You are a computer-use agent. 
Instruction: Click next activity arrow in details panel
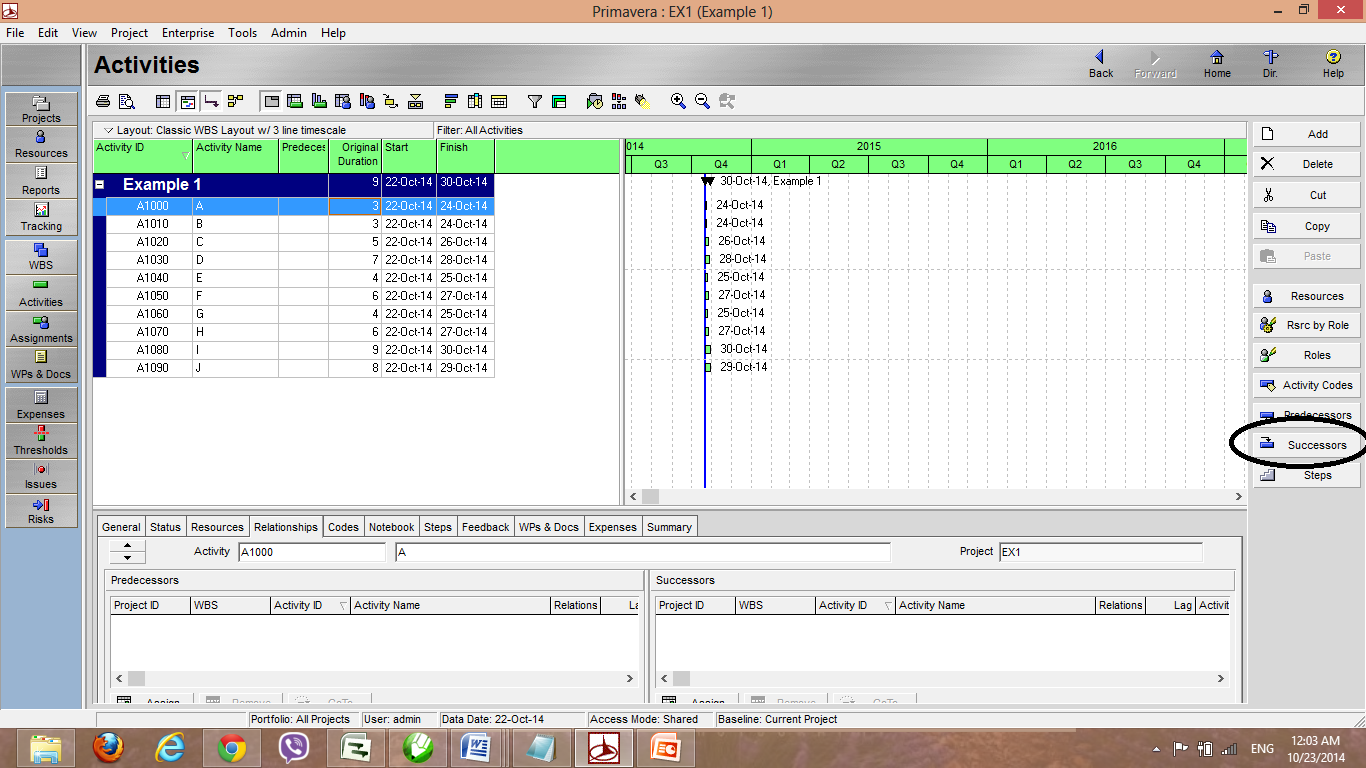[127, 558]
